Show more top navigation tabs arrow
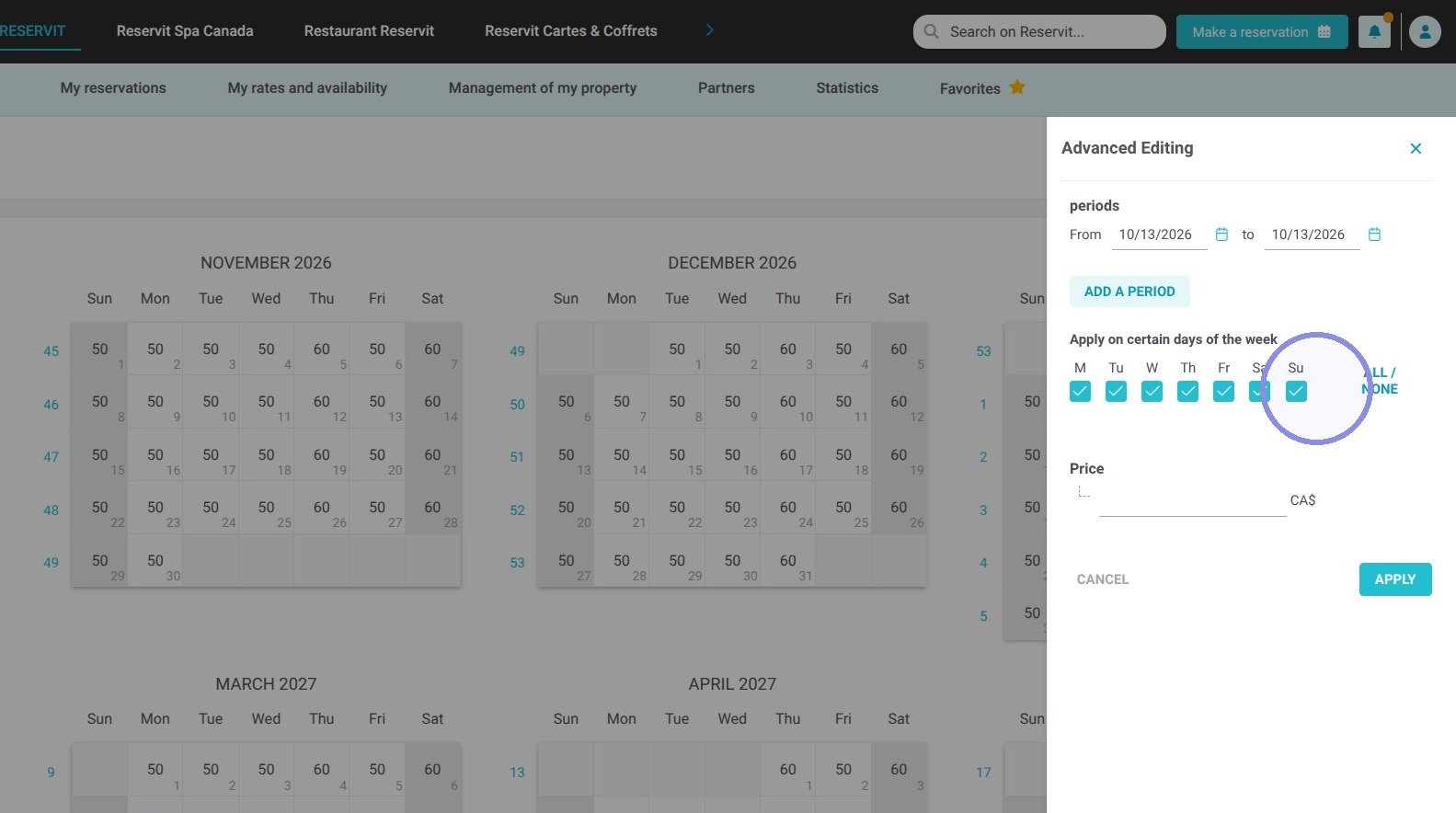 click(709, 30)
